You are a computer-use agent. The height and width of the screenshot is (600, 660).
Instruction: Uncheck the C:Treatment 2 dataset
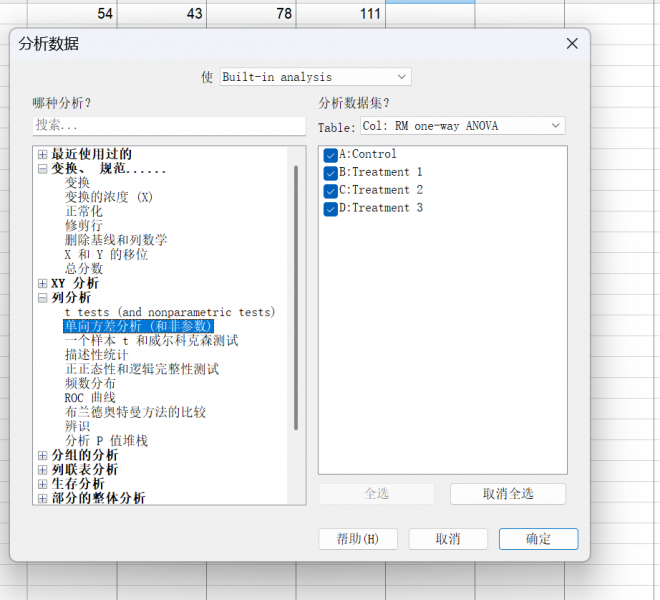pyautogui.click(x=330, y=191)
